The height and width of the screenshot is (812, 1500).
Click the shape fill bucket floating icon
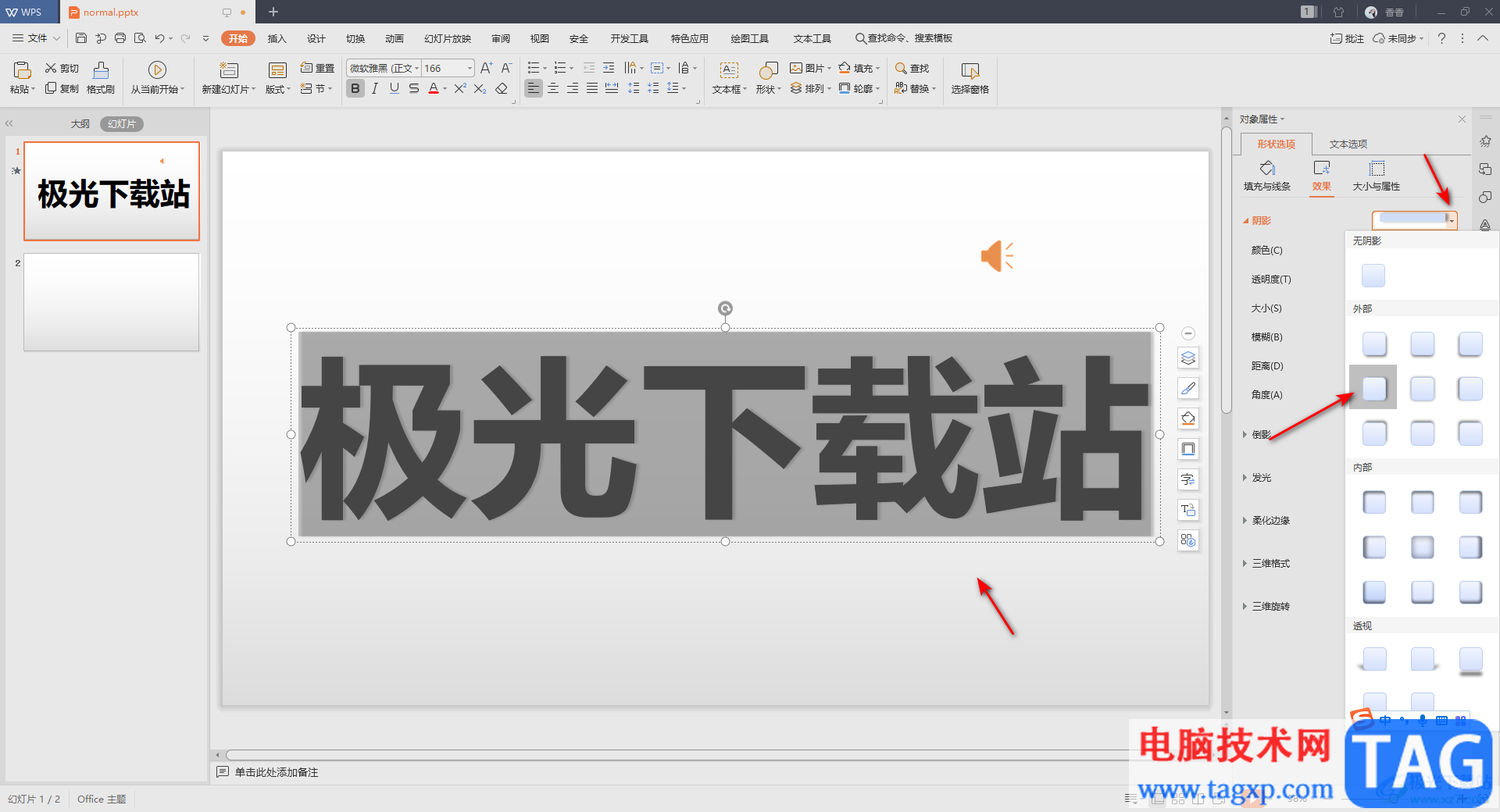[1188, 419]
